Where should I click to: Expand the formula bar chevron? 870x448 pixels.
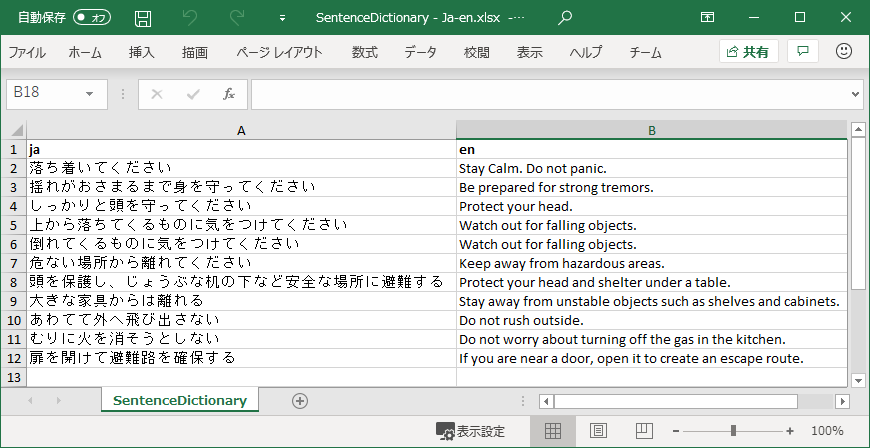point(855,94)
